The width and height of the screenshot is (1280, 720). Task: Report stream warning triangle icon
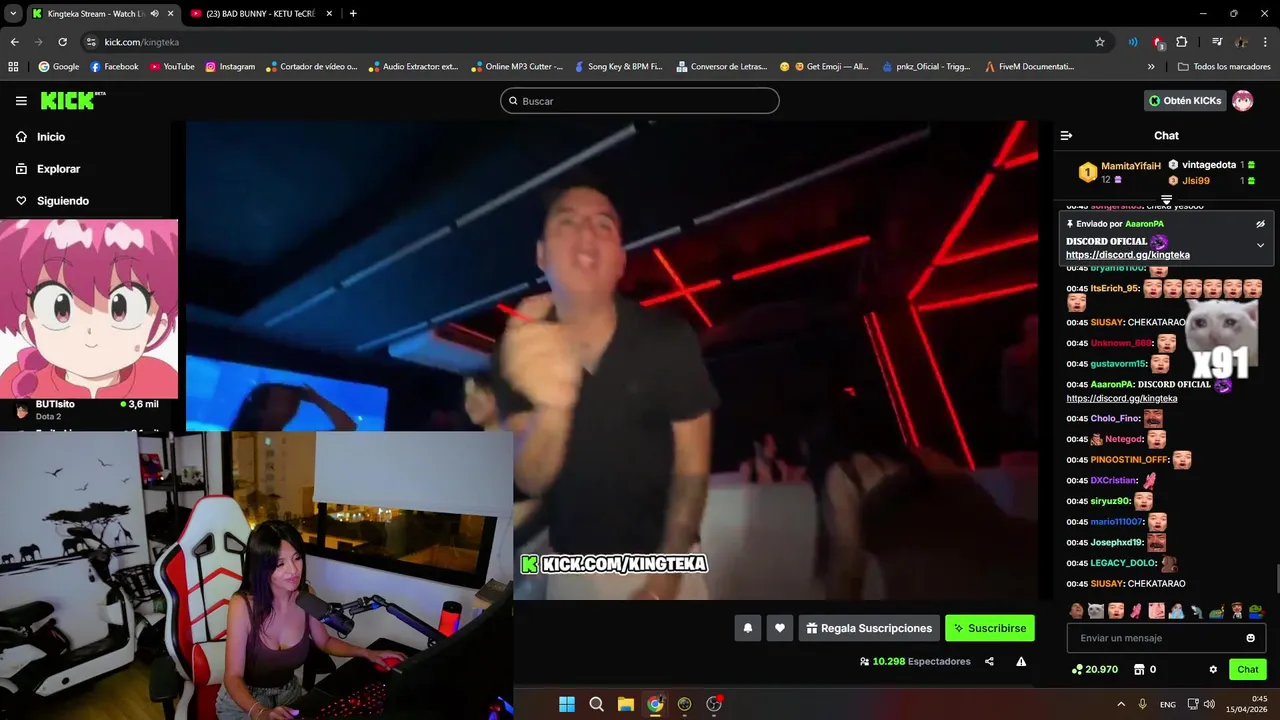(1021, 661)
